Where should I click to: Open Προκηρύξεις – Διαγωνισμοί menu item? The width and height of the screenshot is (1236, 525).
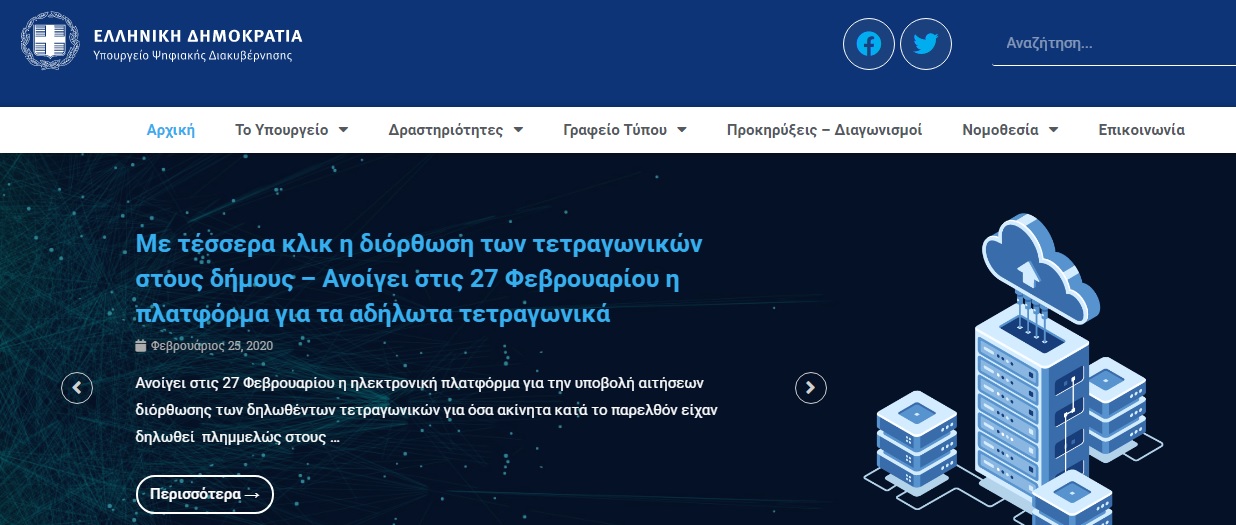point(824,130)
